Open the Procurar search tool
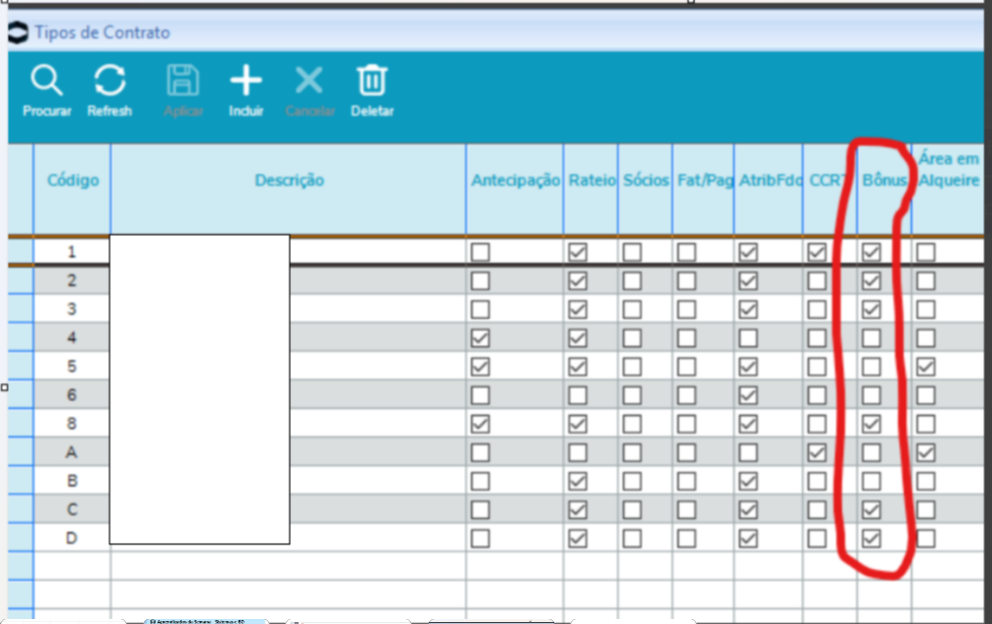The height and width of the screenshot is (624, 992). (x=47, y=90)
